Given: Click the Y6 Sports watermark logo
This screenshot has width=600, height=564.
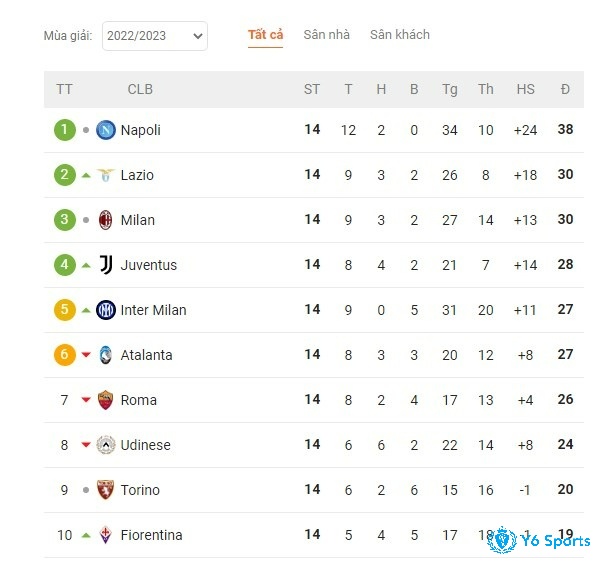Looking at the screenshot, I should (x=539, y=540).
